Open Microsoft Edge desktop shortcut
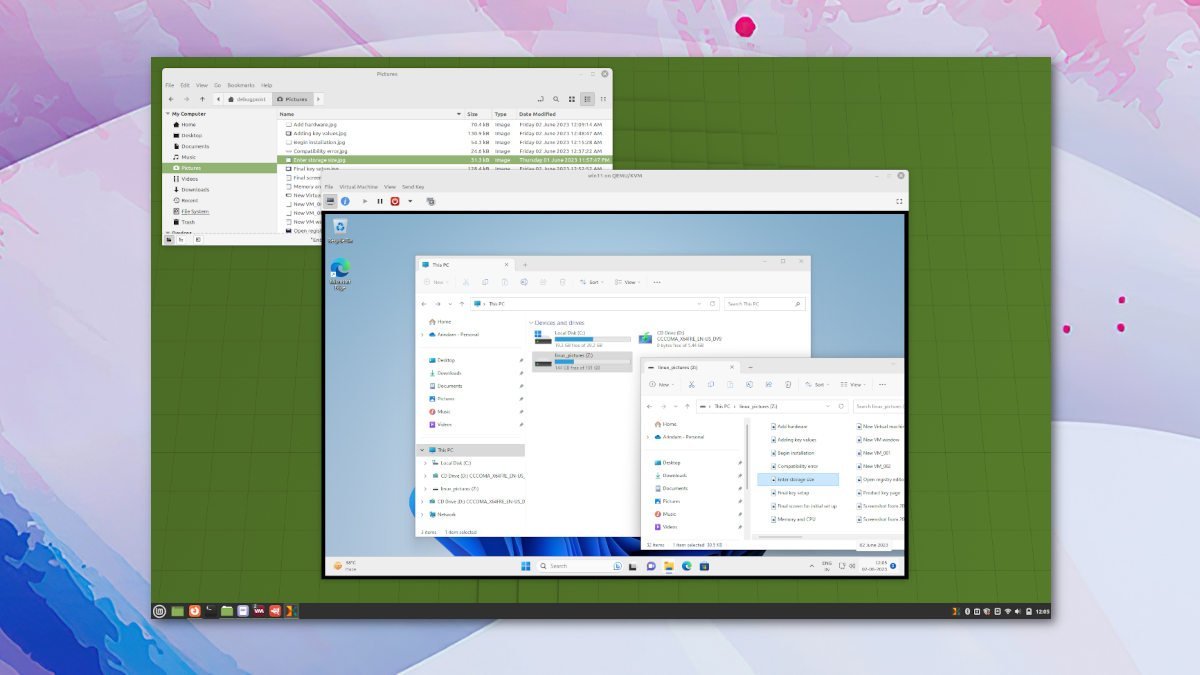Image resolution: width=1200 pixels, height=675 pixels. pyautogui.click(x=340, y=274)
